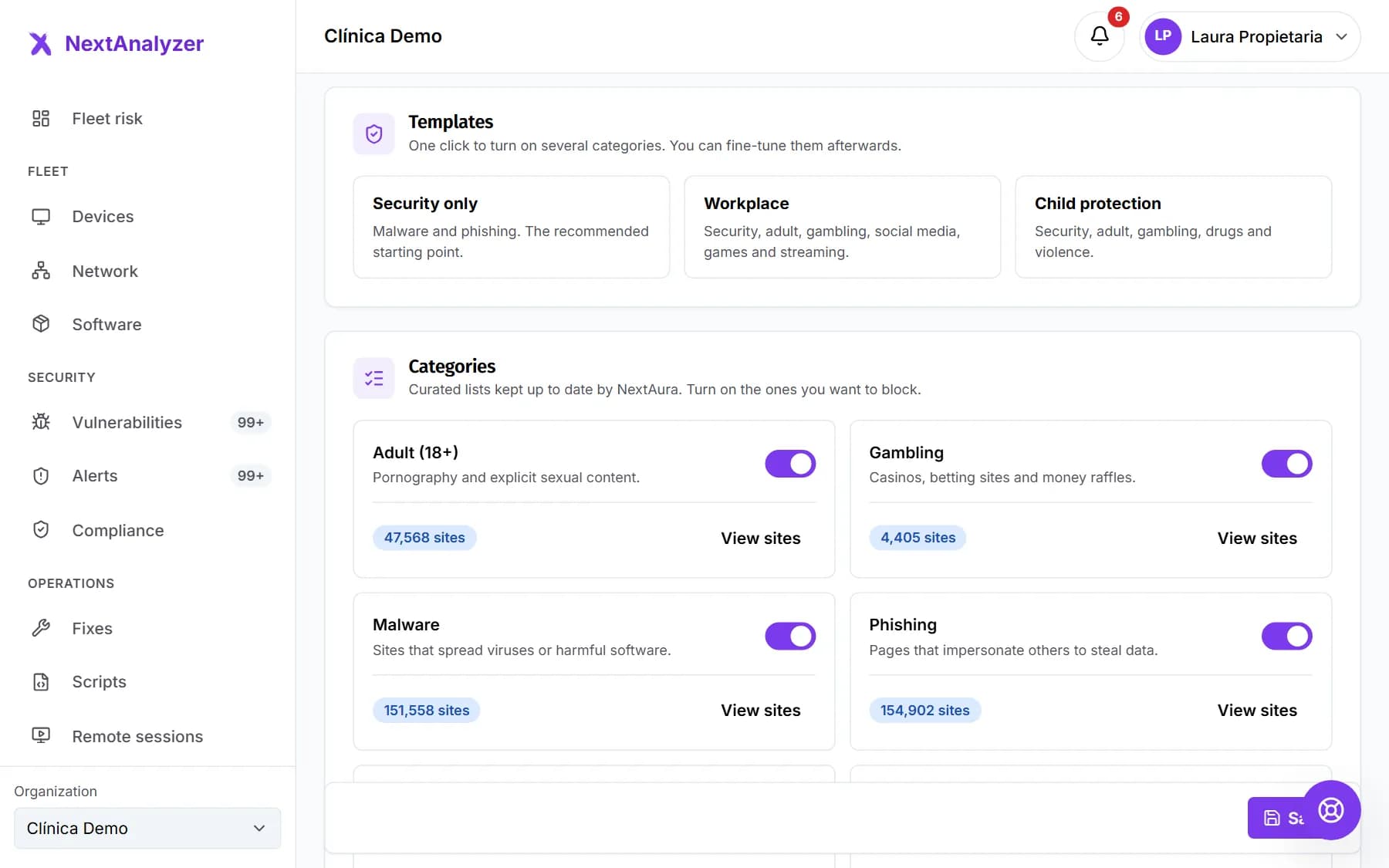Open the help lifebuoy floating button
The image size is (1389, 868).
point(1331,810)
